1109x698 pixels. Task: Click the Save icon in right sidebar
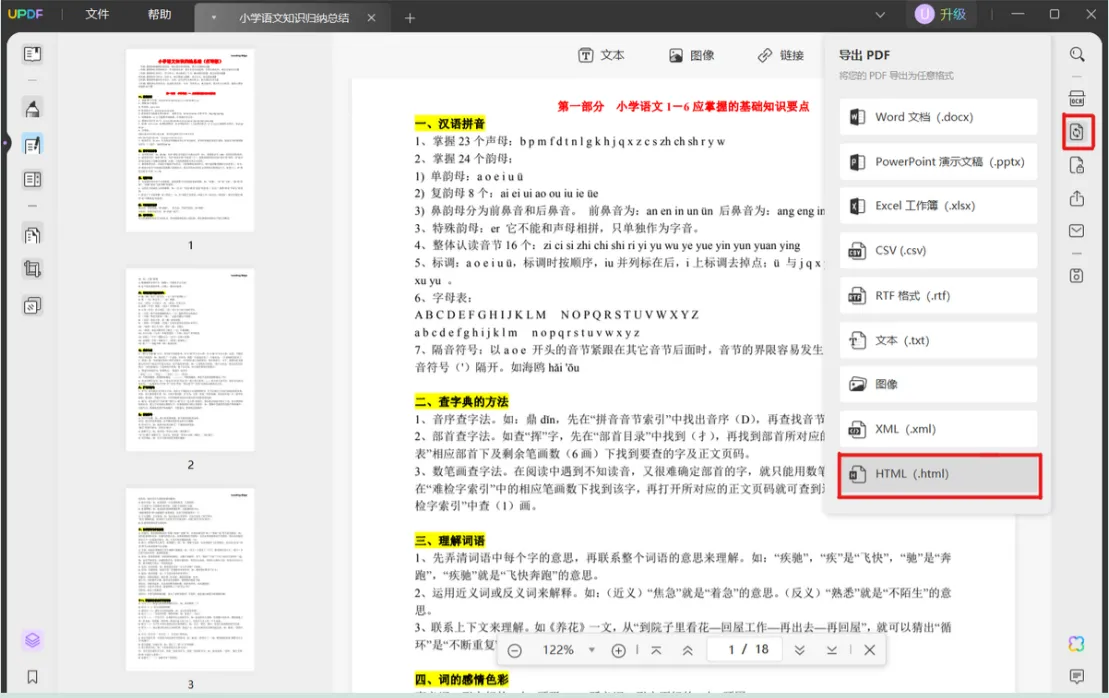[1076, 275]
